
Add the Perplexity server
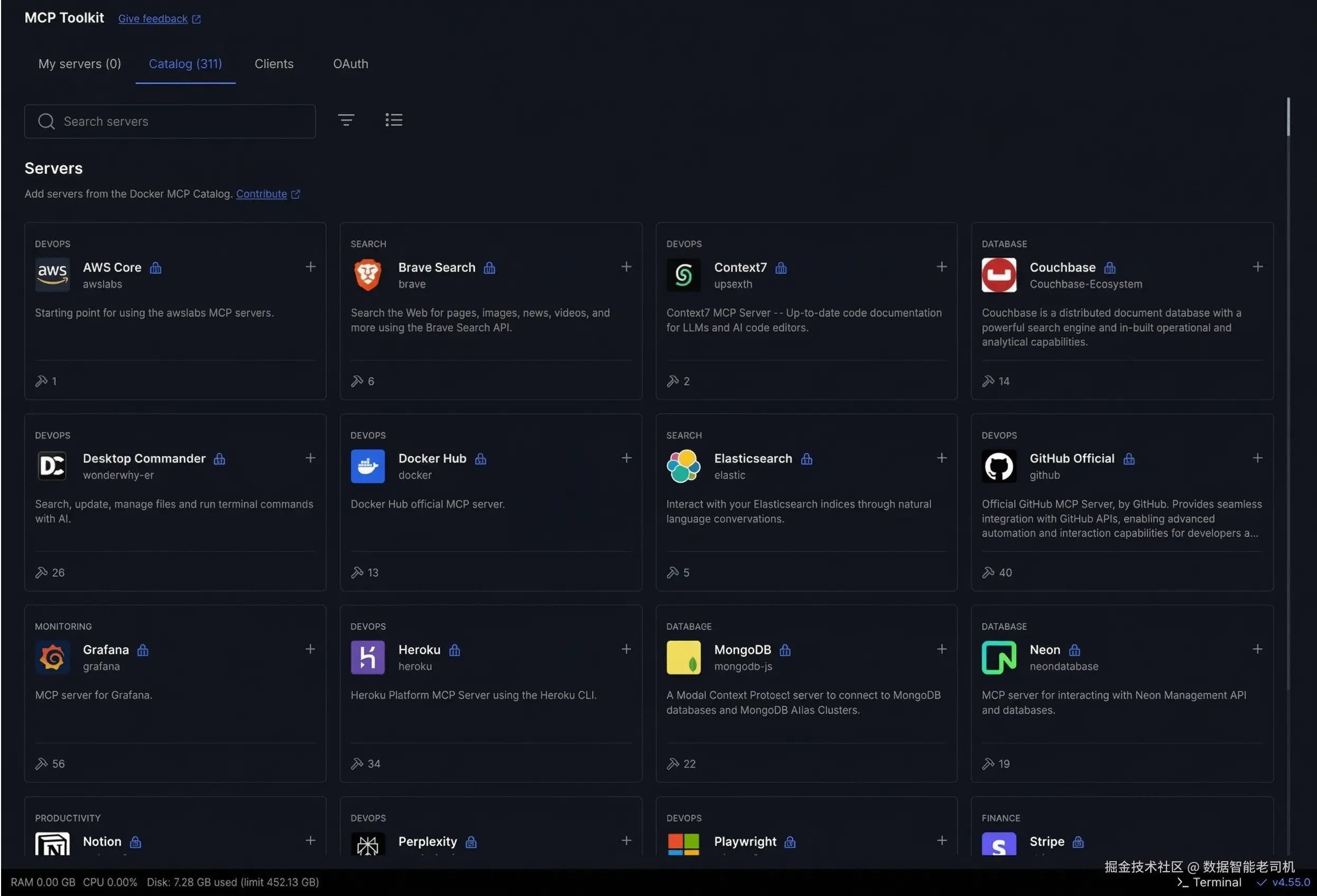point(626,841)
